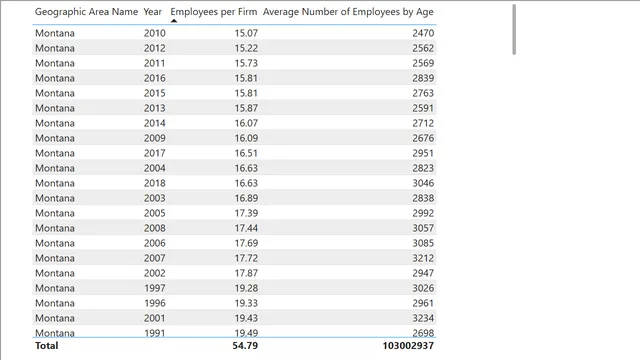Screen dimensions: 640x360
Task: Click the average employees value 3212
Action: [x=423, y=258]
